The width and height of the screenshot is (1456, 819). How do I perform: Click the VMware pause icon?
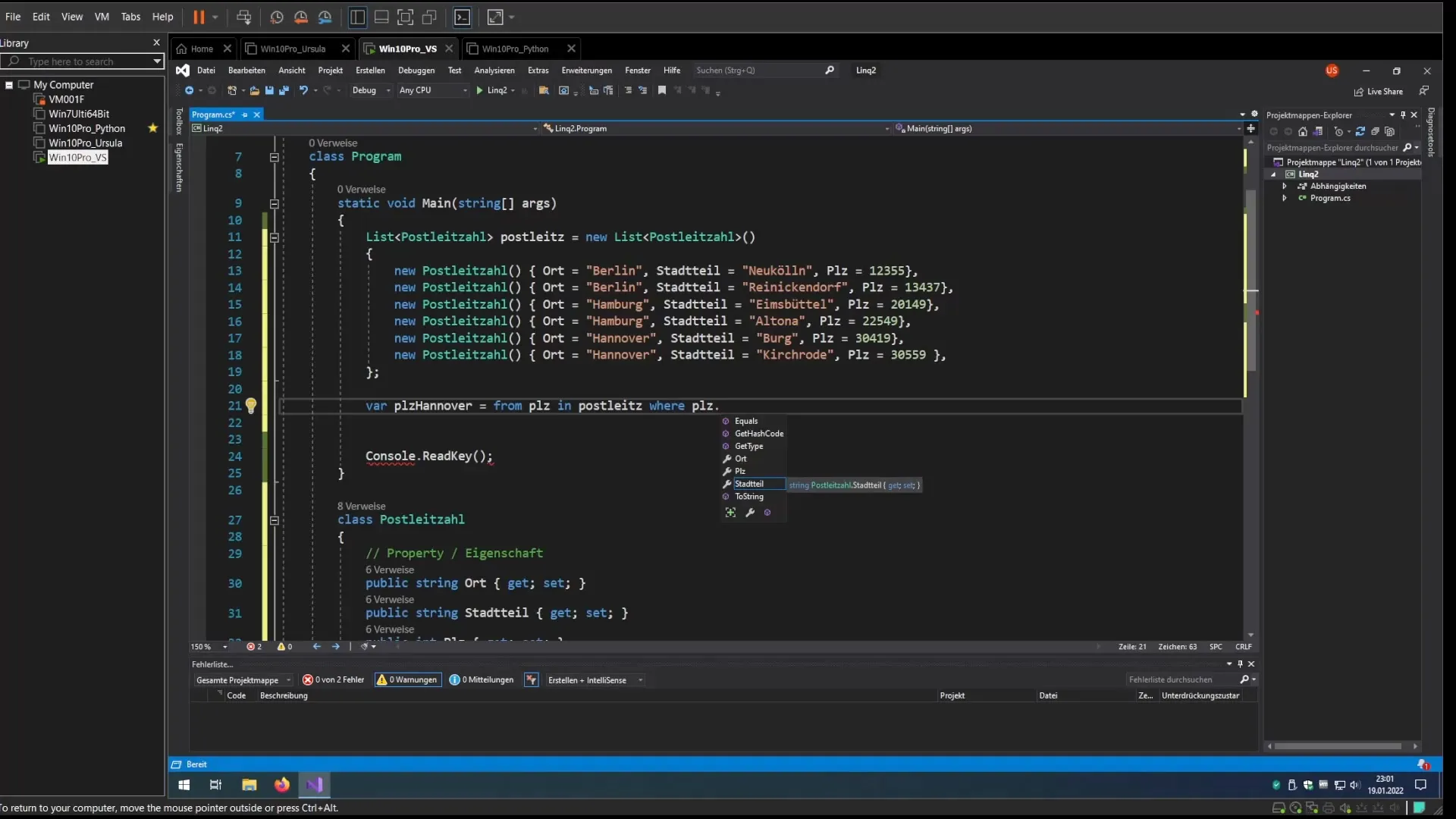199,17
